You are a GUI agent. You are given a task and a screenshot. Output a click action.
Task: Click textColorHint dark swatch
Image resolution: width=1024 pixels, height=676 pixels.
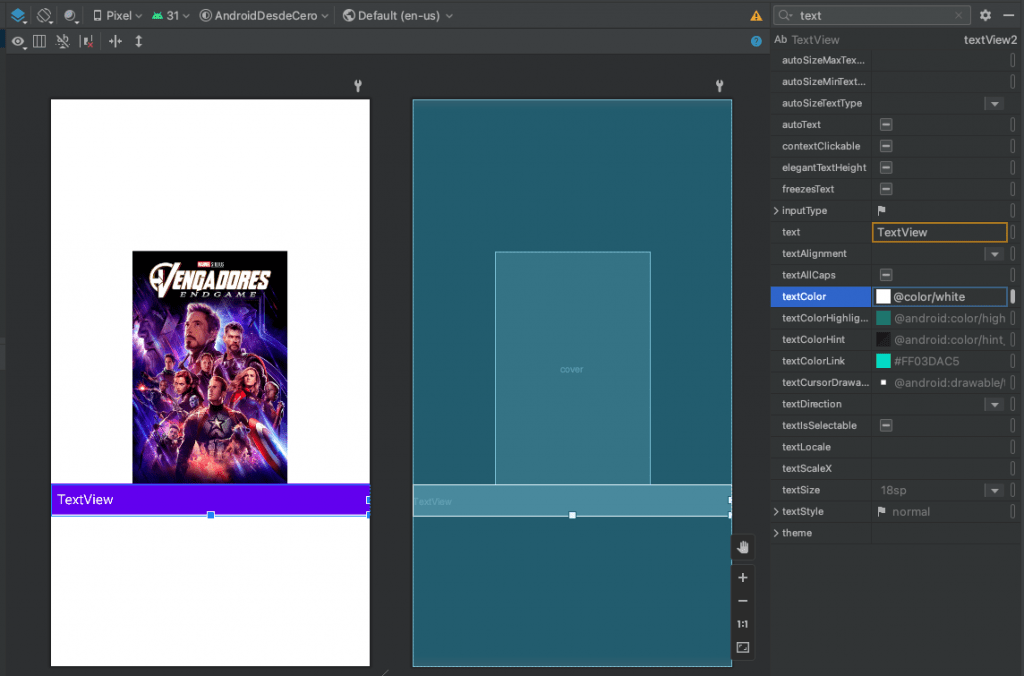883,340
